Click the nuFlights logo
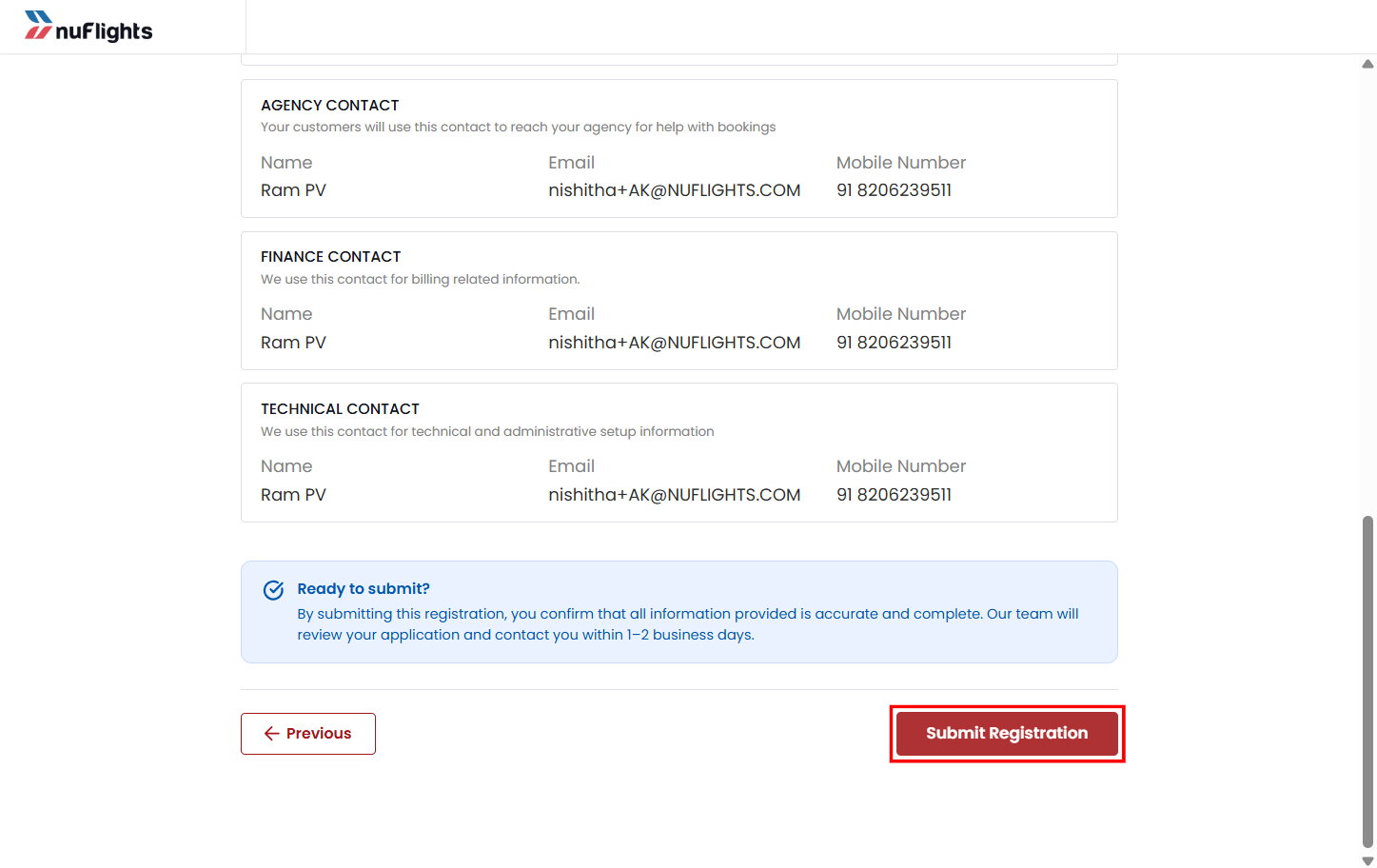This screenshot has height=868, width=1377. (89, 27)
